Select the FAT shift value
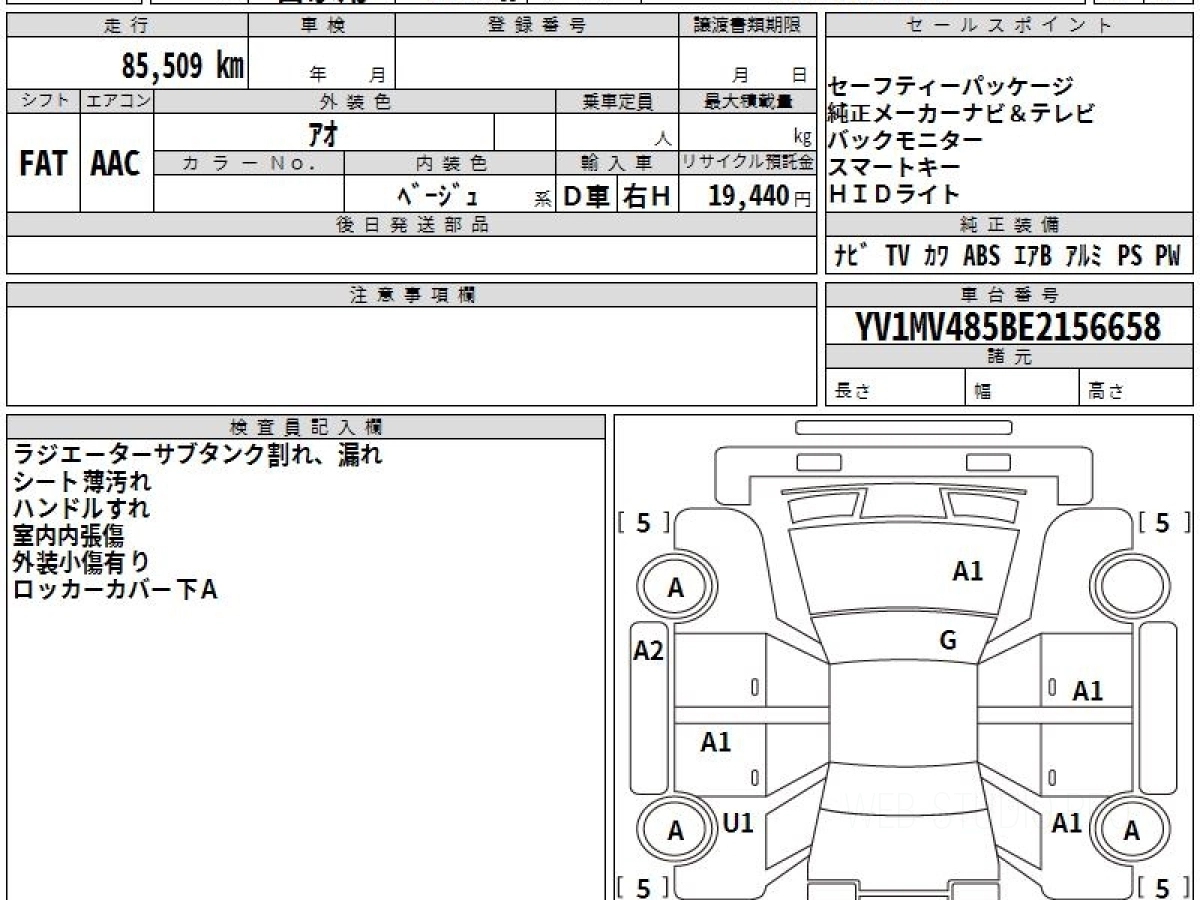 [x=43, y=164]
